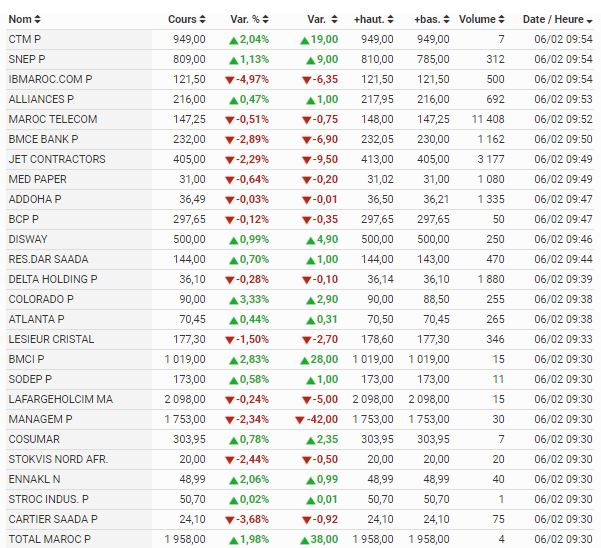Screen dimensions: 601x548
Task: Select the COSUMAR stock name
Action: (32, 439)
